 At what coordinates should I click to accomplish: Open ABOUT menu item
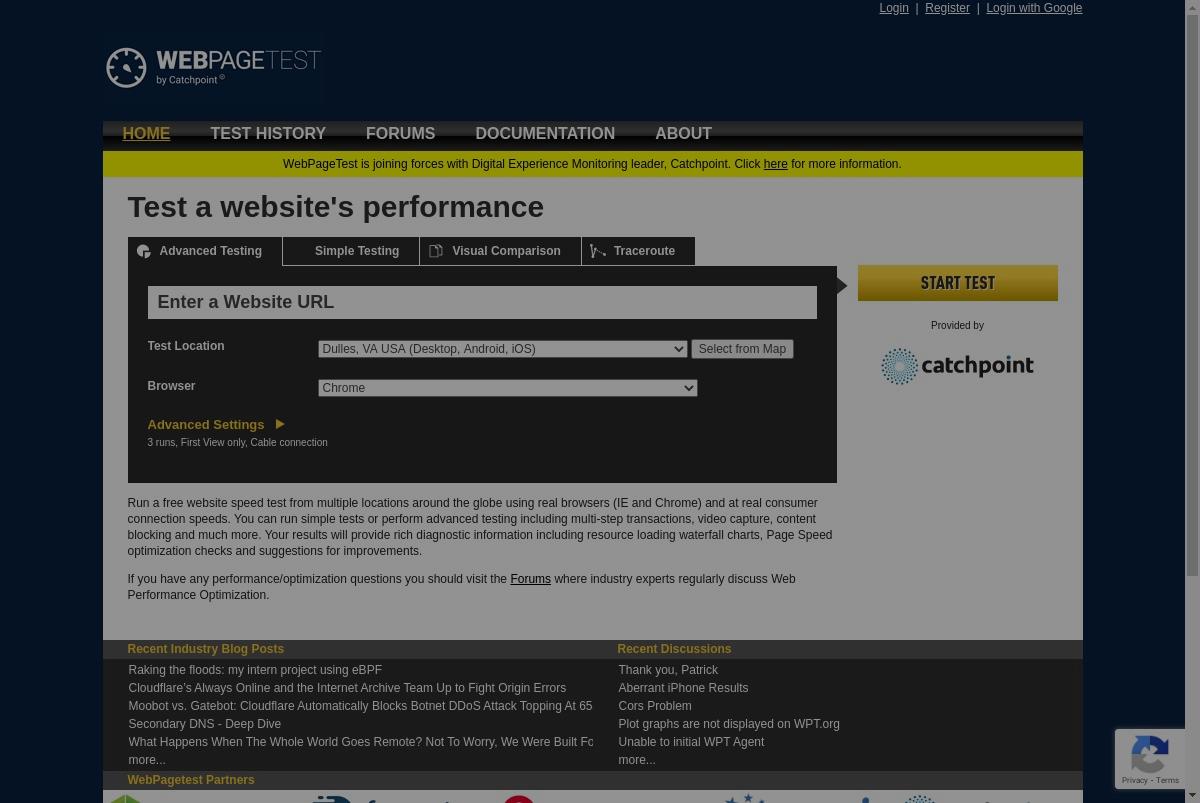tap(683, 134)
